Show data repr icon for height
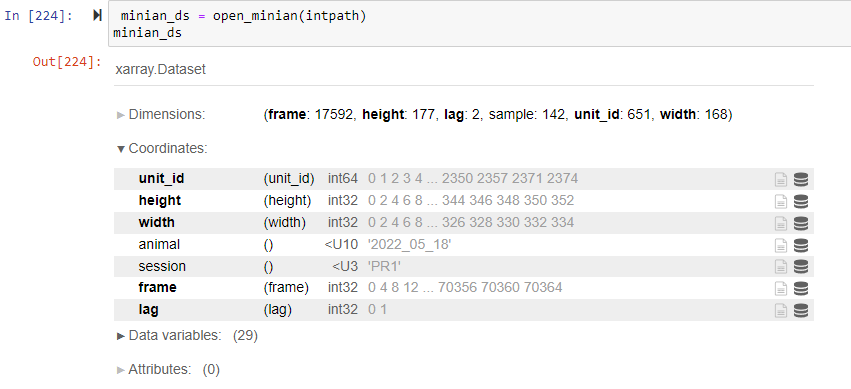This screenshot has width=851, height=389. pyautogui.click(x=801, y=201)
